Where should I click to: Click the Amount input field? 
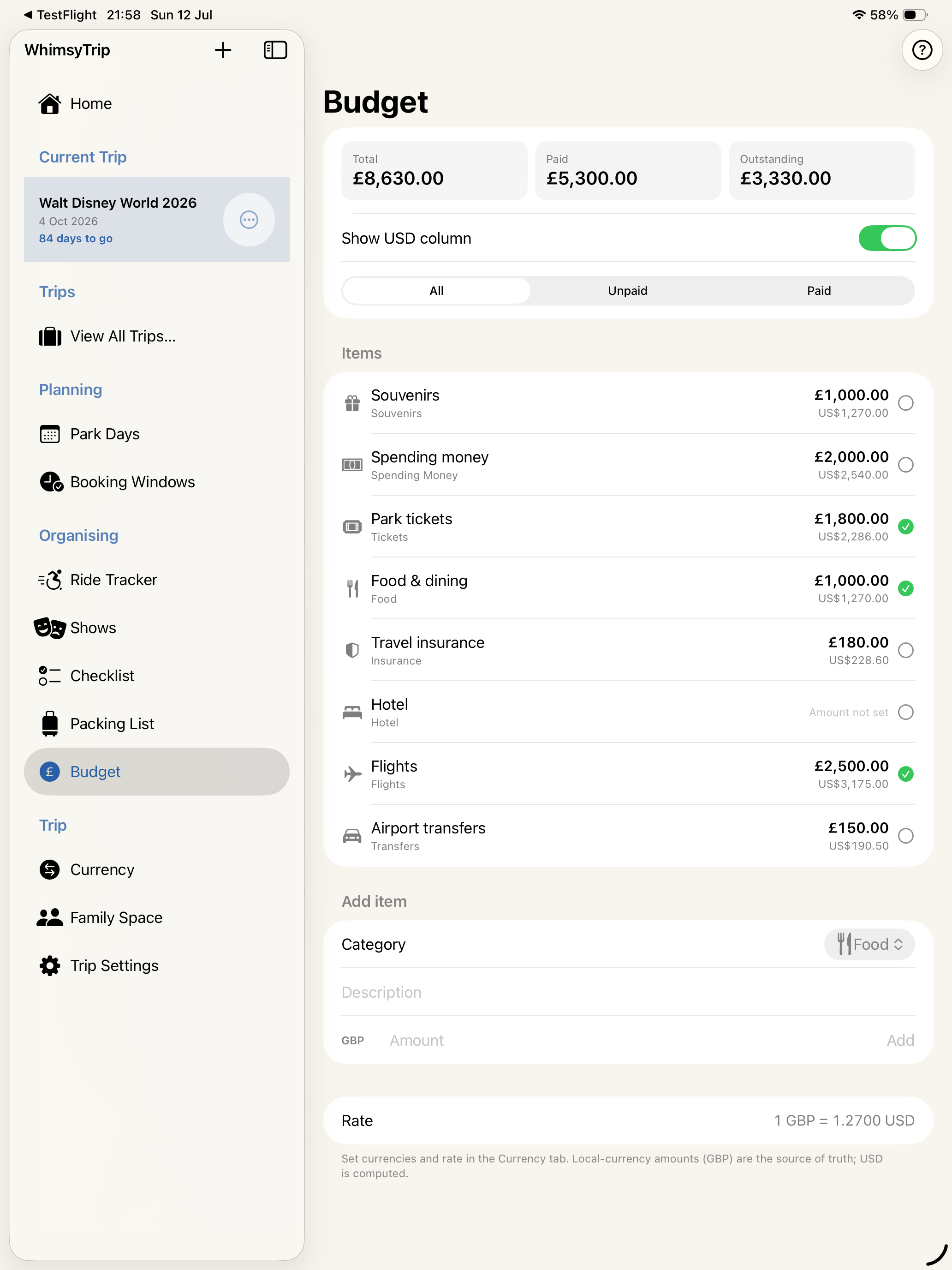[631, 1040]
